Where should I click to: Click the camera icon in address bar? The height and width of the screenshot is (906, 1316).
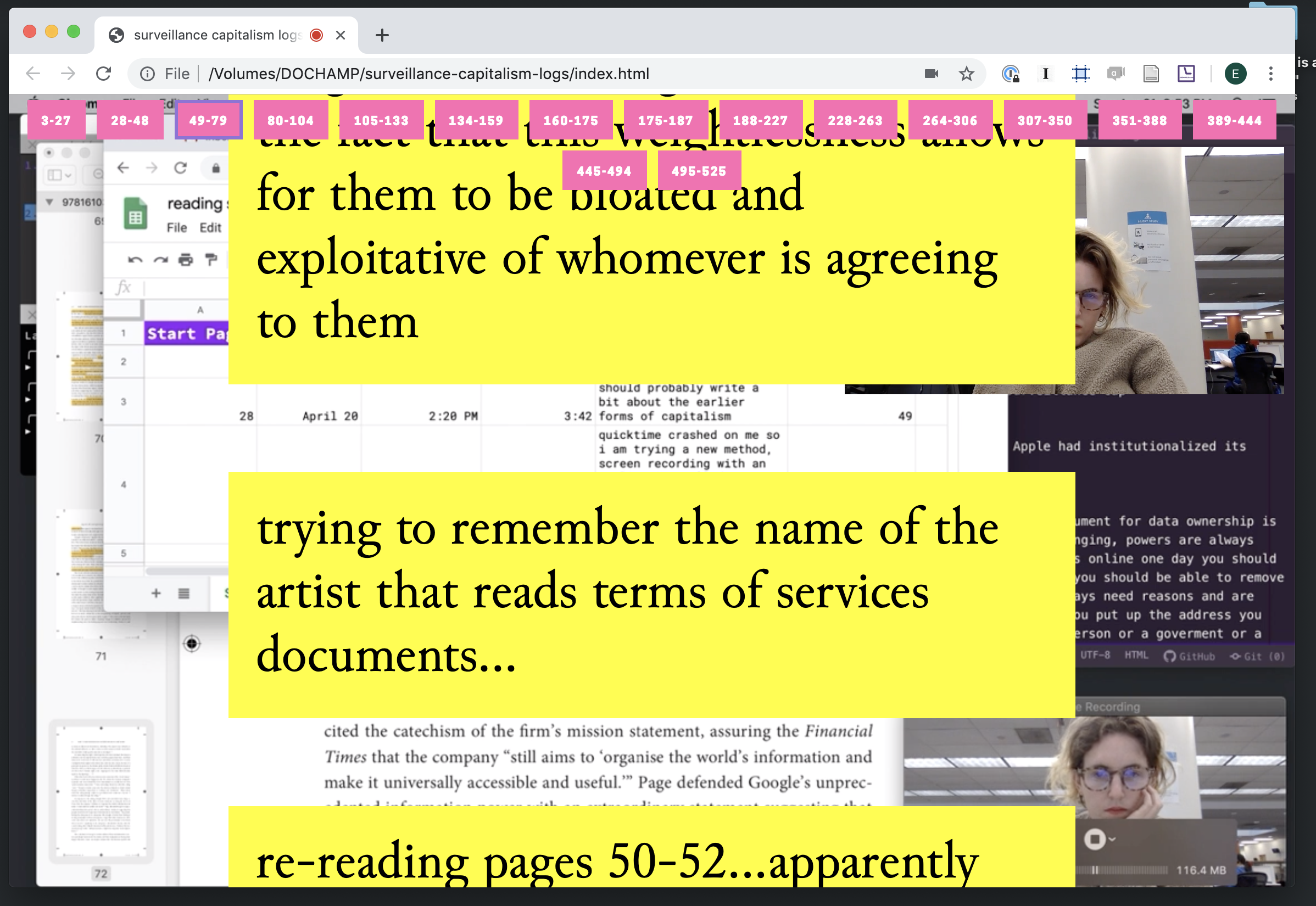tap(931, 74)
